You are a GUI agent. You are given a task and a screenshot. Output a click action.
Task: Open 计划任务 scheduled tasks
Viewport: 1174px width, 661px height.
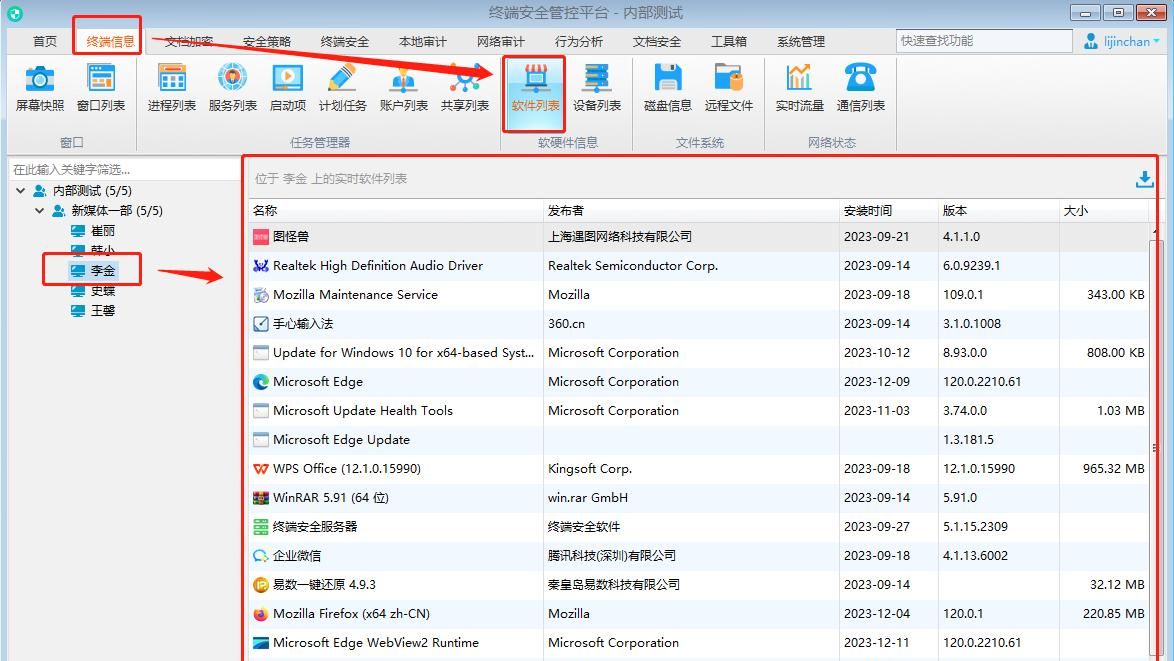[x=342, y=88]
